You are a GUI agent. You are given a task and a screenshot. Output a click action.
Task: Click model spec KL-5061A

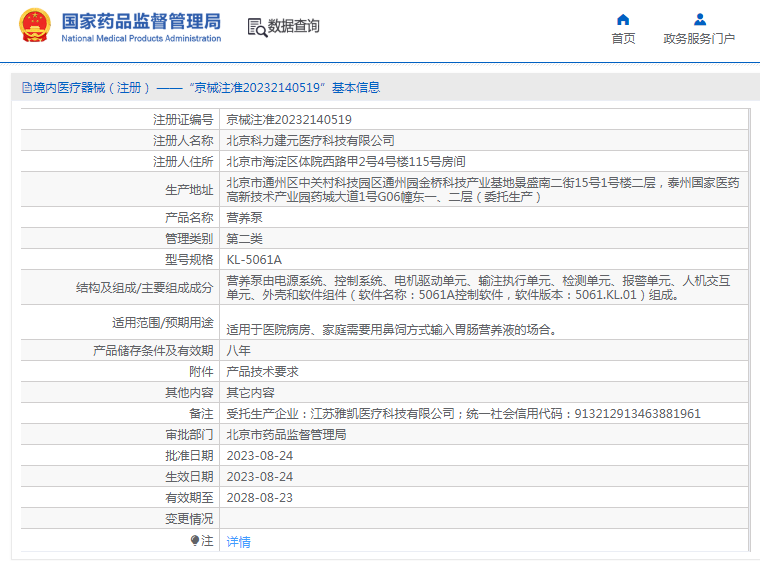point(254,260)
